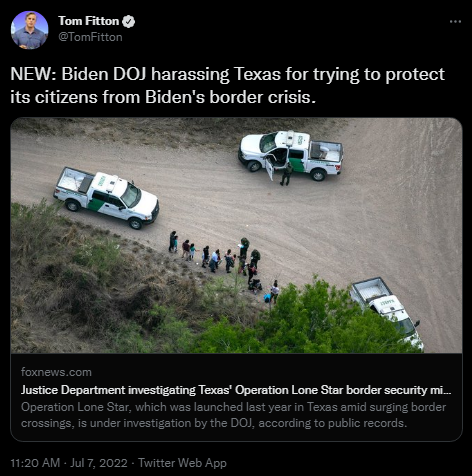Click the tweet text about Biden DOJ
The height and width of the screenshot is (476, 472).
pos(227,86)
